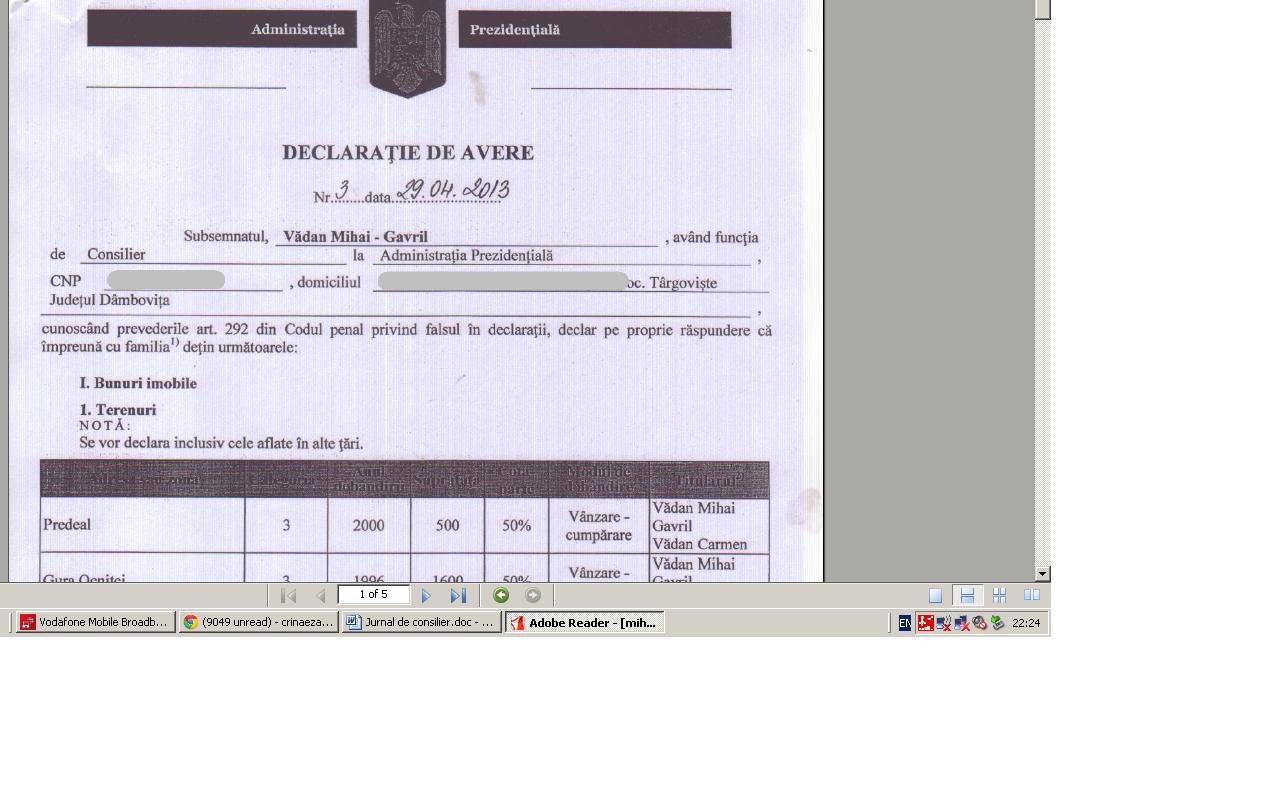Image resolution: width=1280 pixels, height=800 pixels.
Task: Click the handwritten date 29.04.2013
Action: [454, 190]
